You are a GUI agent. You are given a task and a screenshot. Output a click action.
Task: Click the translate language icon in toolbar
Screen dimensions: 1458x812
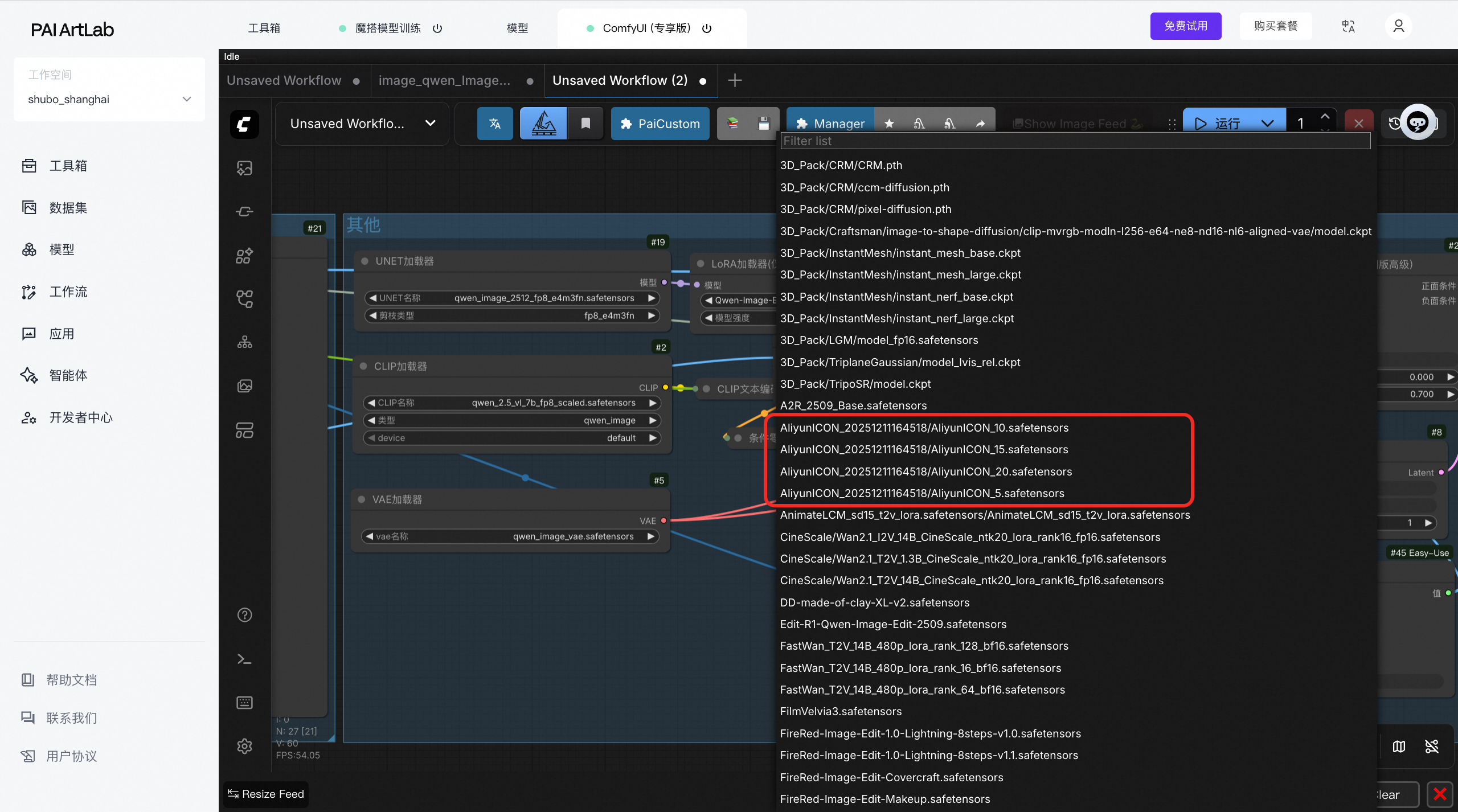pyautogui.click(x=494, y=124)
